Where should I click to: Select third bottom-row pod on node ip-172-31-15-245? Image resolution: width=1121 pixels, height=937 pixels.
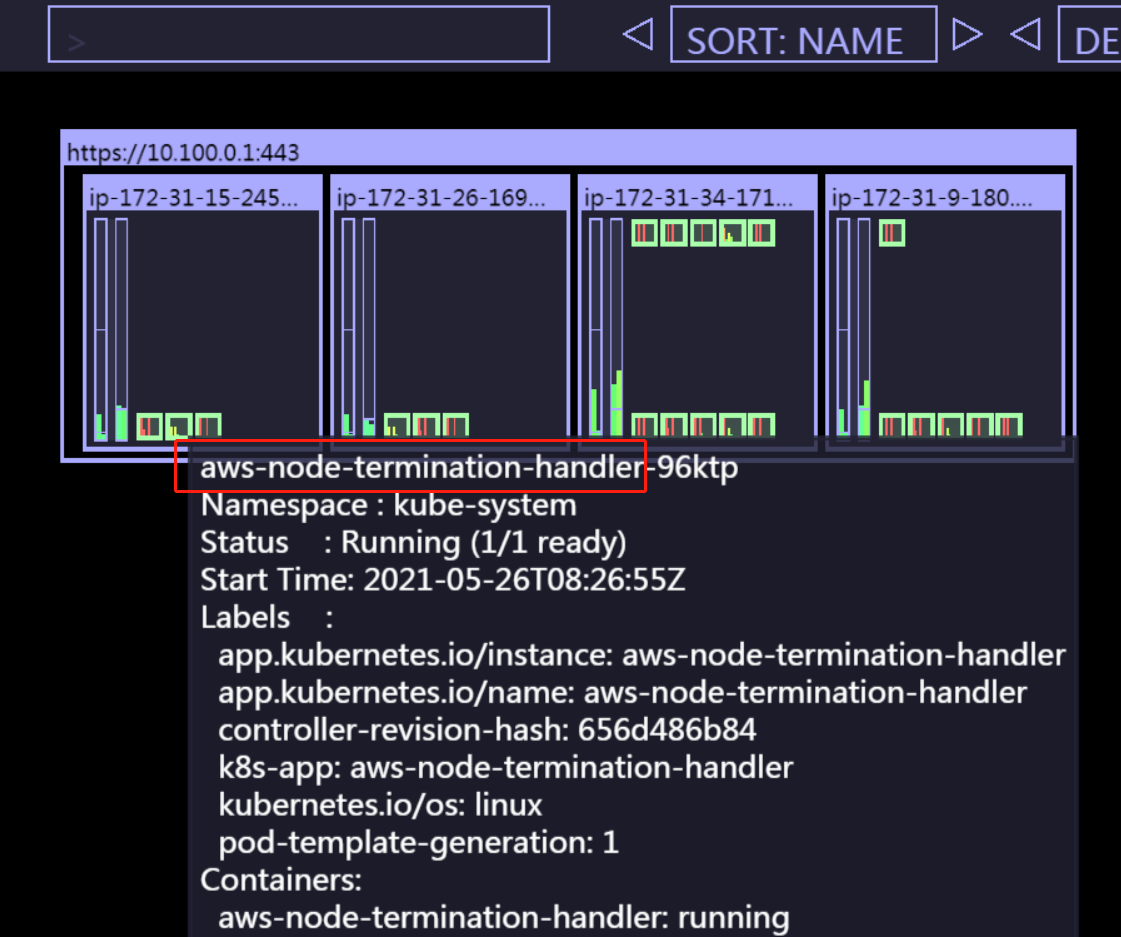pyautogui.click(x=208, y=426)
